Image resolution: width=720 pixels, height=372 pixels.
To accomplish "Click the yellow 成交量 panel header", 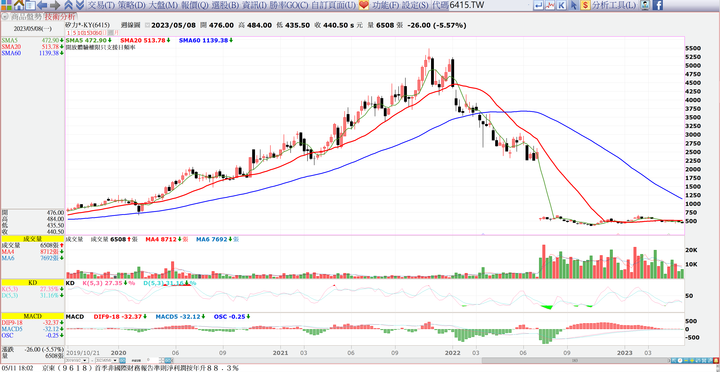I will [32, 239].
